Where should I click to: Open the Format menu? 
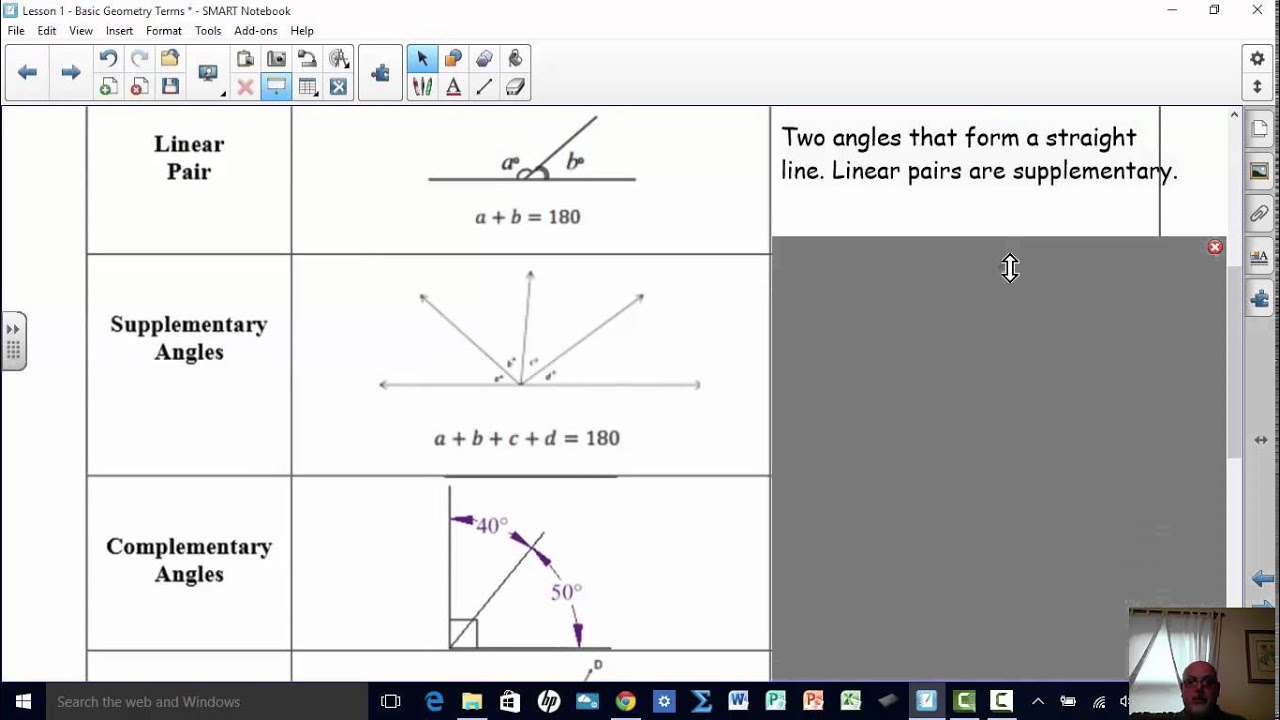tap(164, 31)
